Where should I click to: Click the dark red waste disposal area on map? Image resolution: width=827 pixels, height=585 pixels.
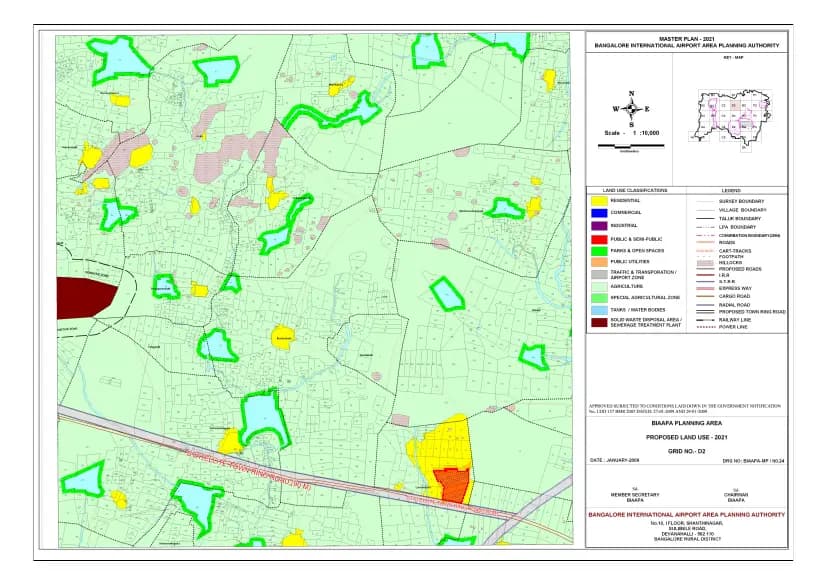tap(84, 298)
